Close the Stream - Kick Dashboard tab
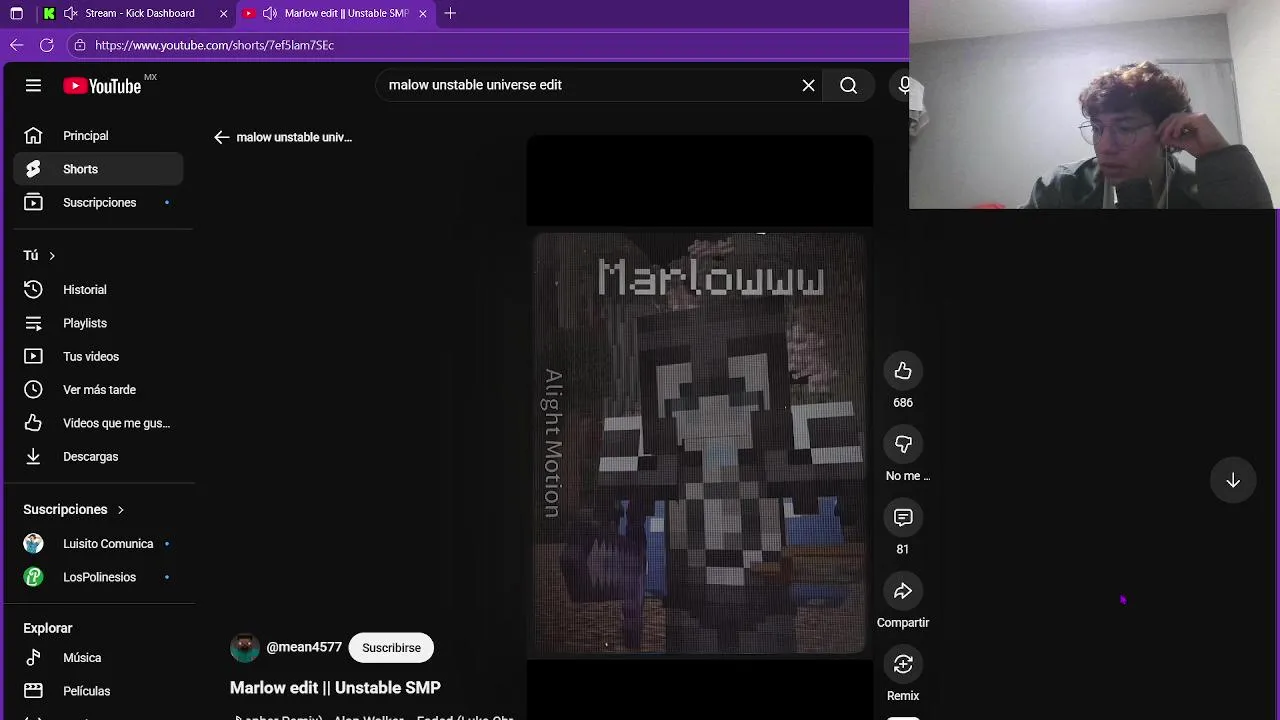The width and height of the screenshot is (1280, 720). (223, 13)
